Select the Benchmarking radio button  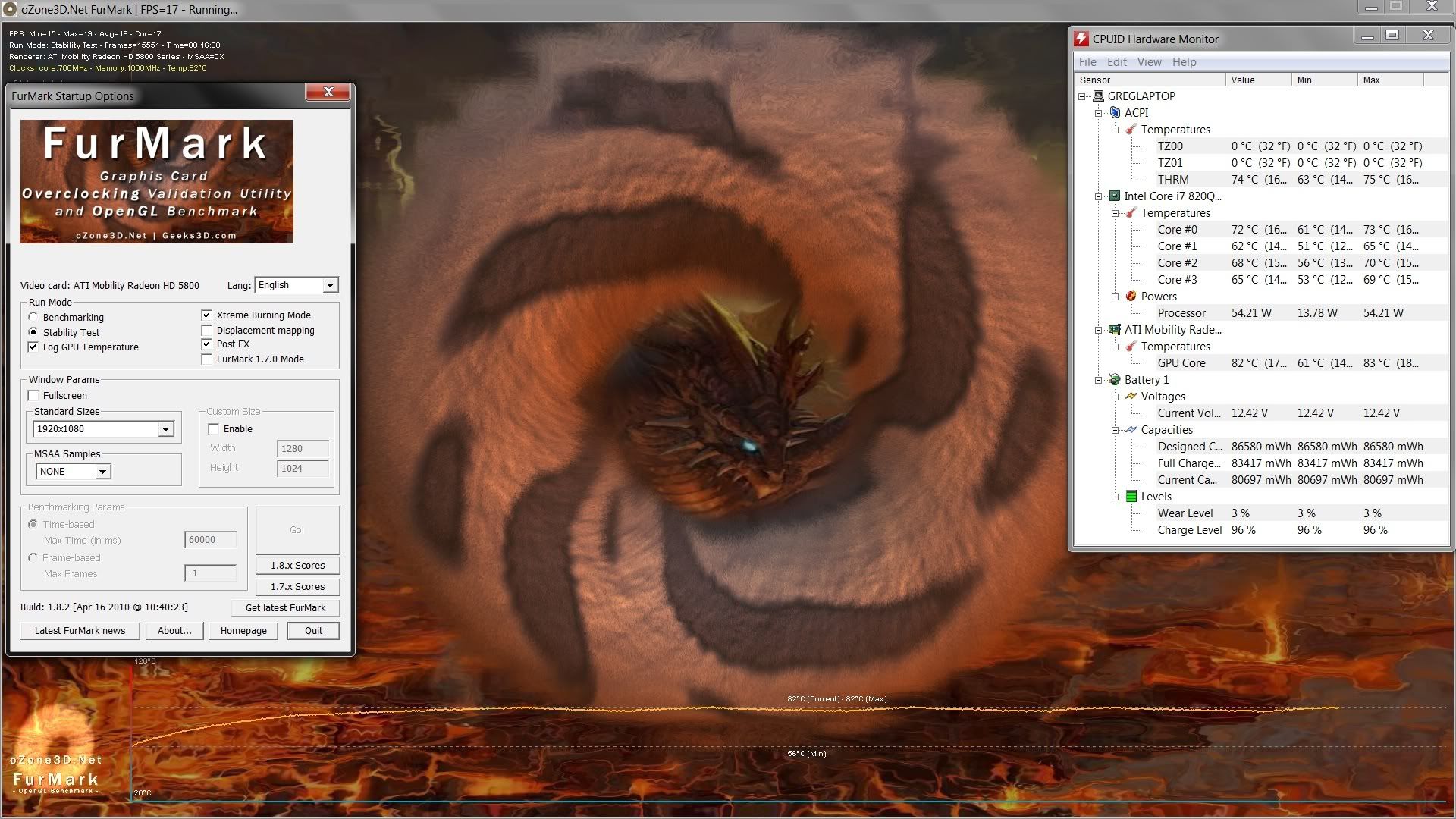[33, 317]
